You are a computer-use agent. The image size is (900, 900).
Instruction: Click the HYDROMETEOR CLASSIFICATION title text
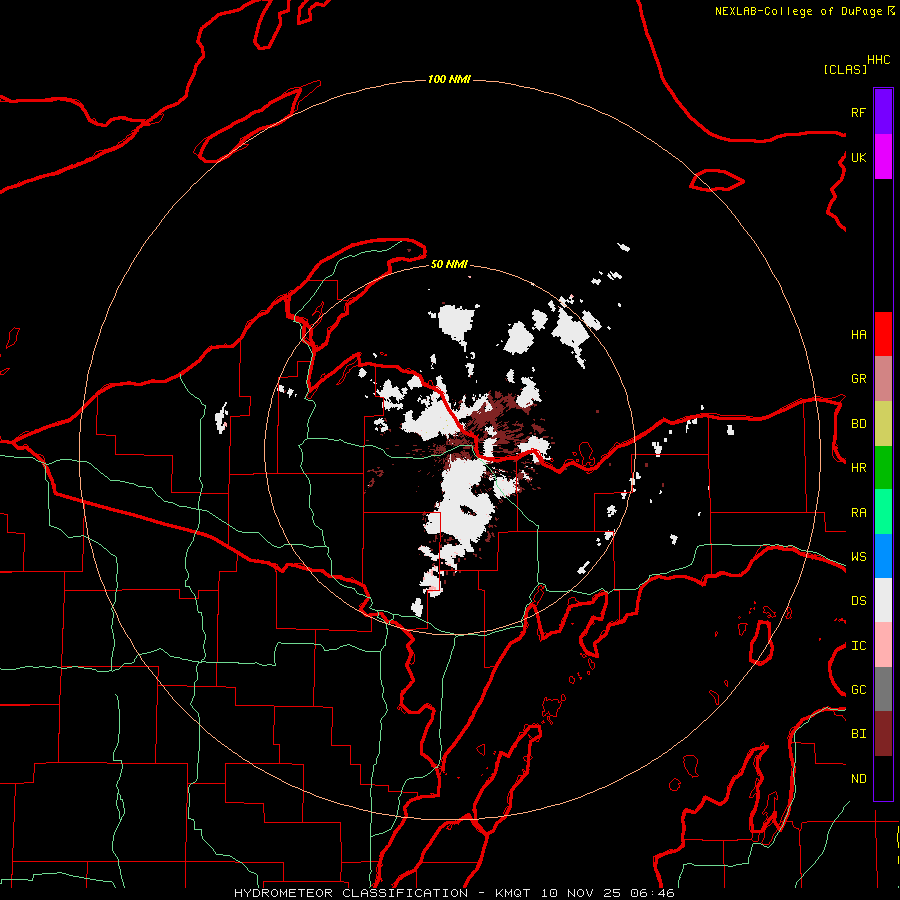[x=351, y=893]
